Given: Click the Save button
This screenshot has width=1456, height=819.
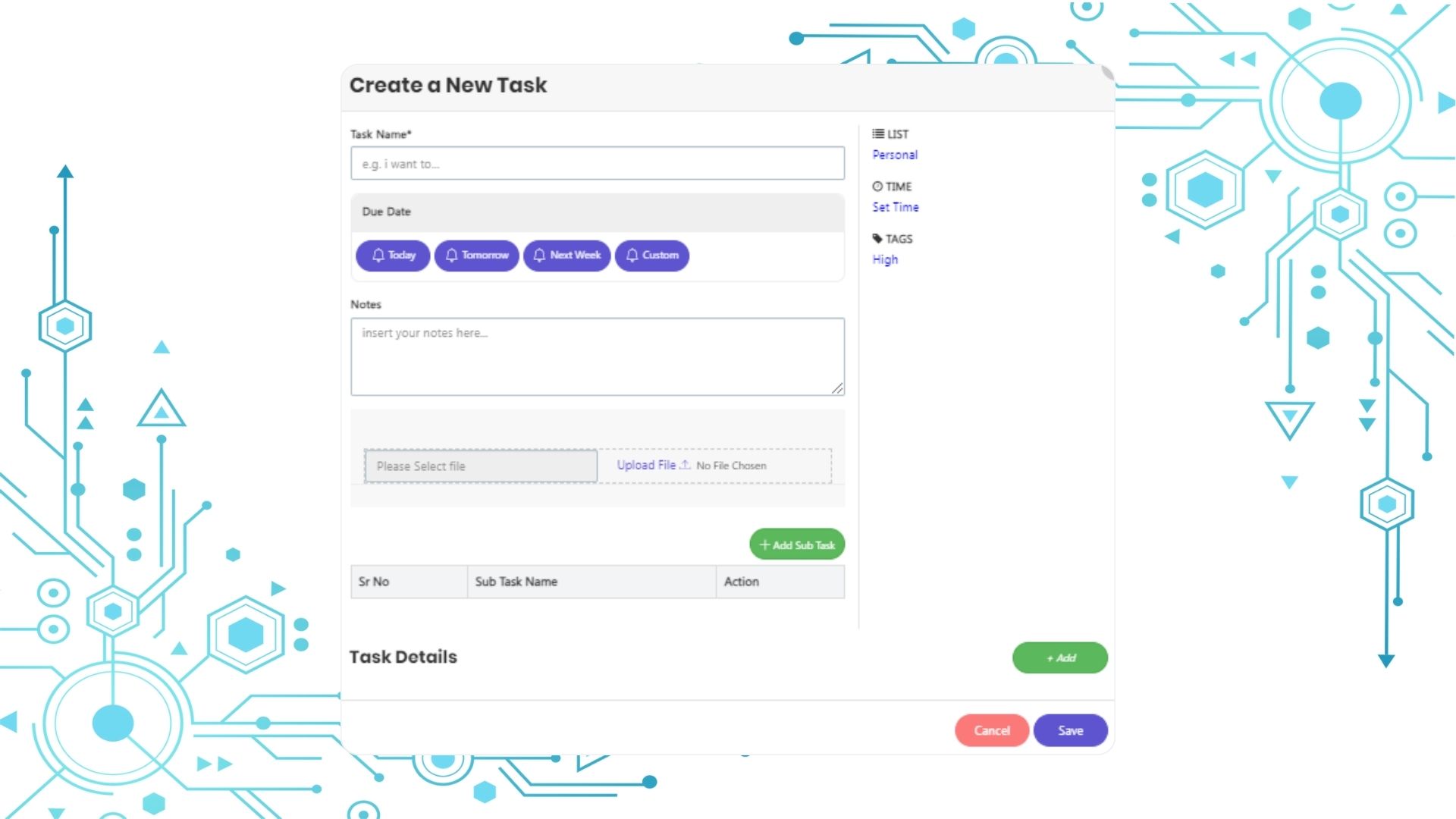Looking at the screenshot, I should pyautogui.click(x=1071, y=730).
